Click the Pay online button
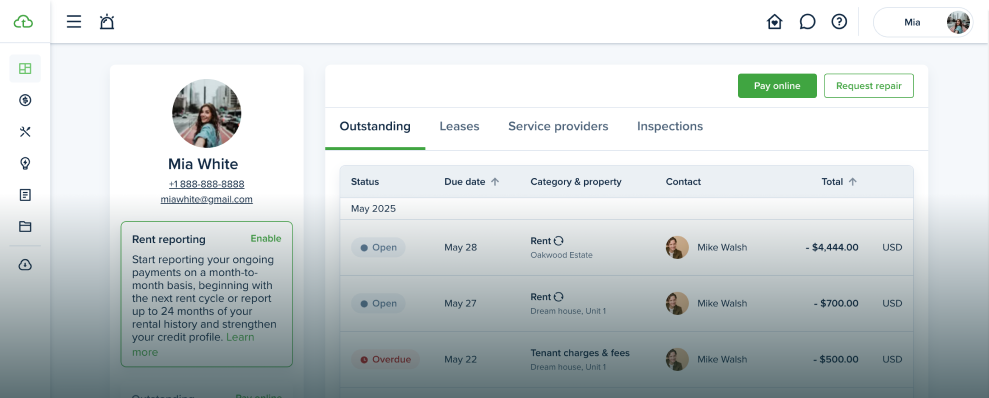This screenshot has height=398, width=989. [x=777, y=86]
